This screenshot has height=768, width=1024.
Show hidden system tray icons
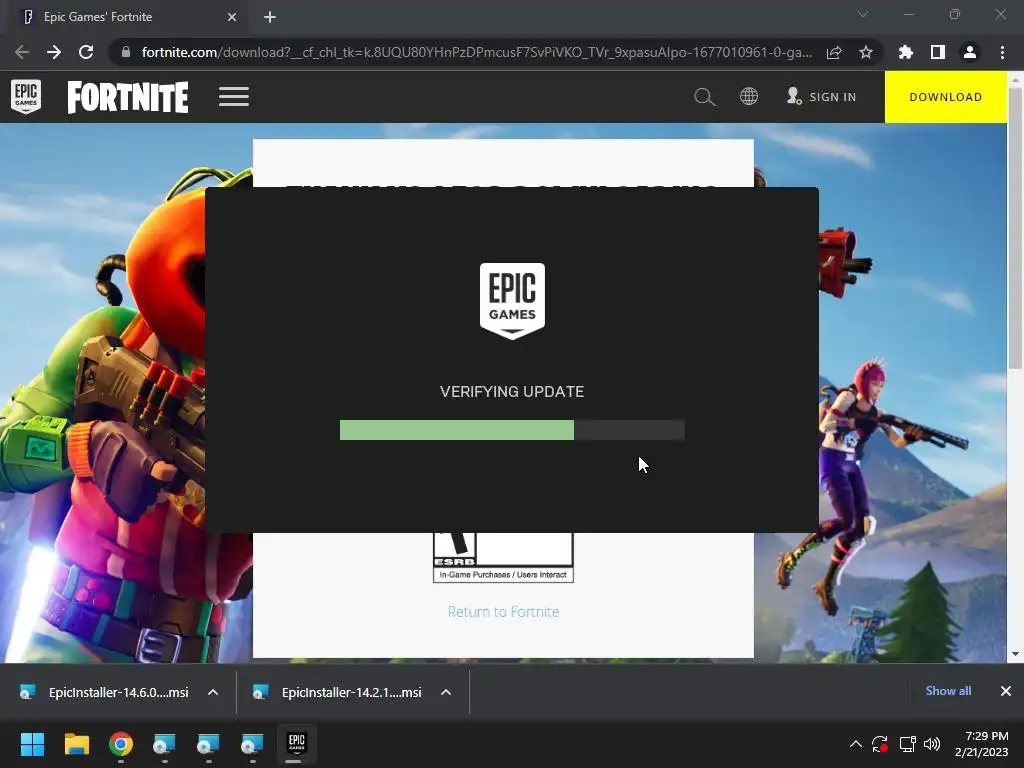(856, 744)
